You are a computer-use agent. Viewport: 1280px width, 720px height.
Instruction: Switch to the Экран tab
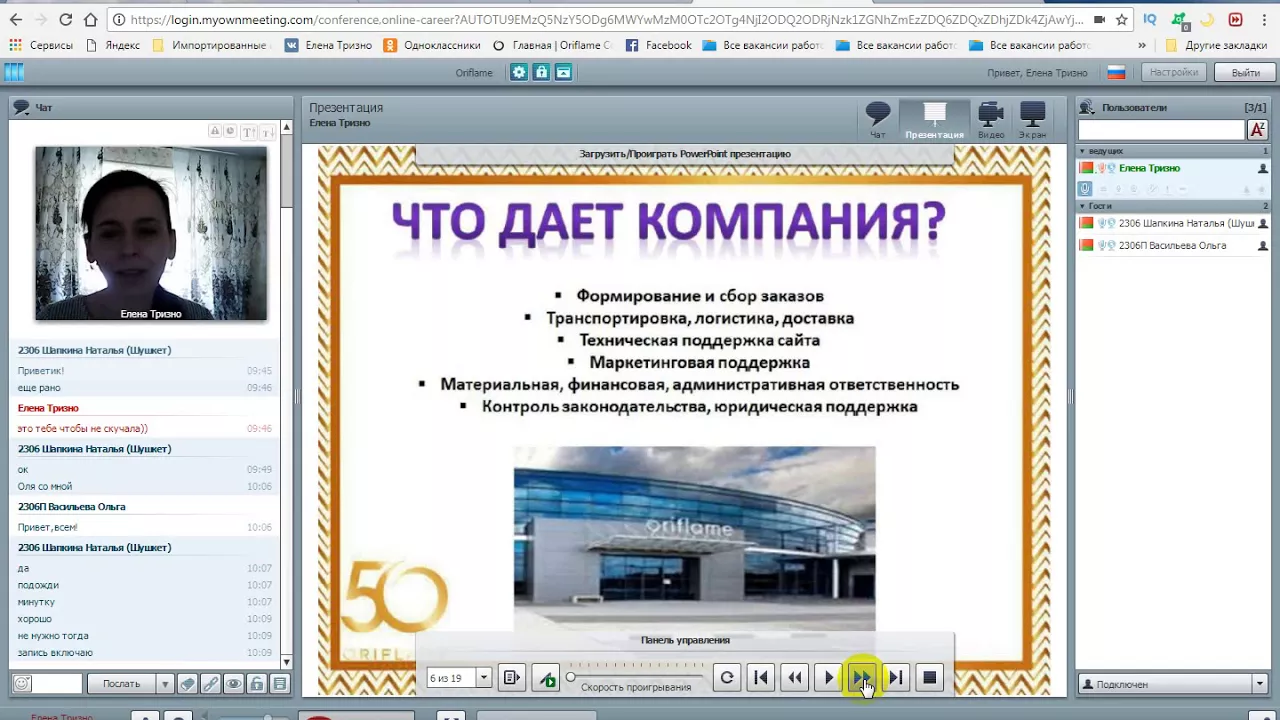[1032, 120]
